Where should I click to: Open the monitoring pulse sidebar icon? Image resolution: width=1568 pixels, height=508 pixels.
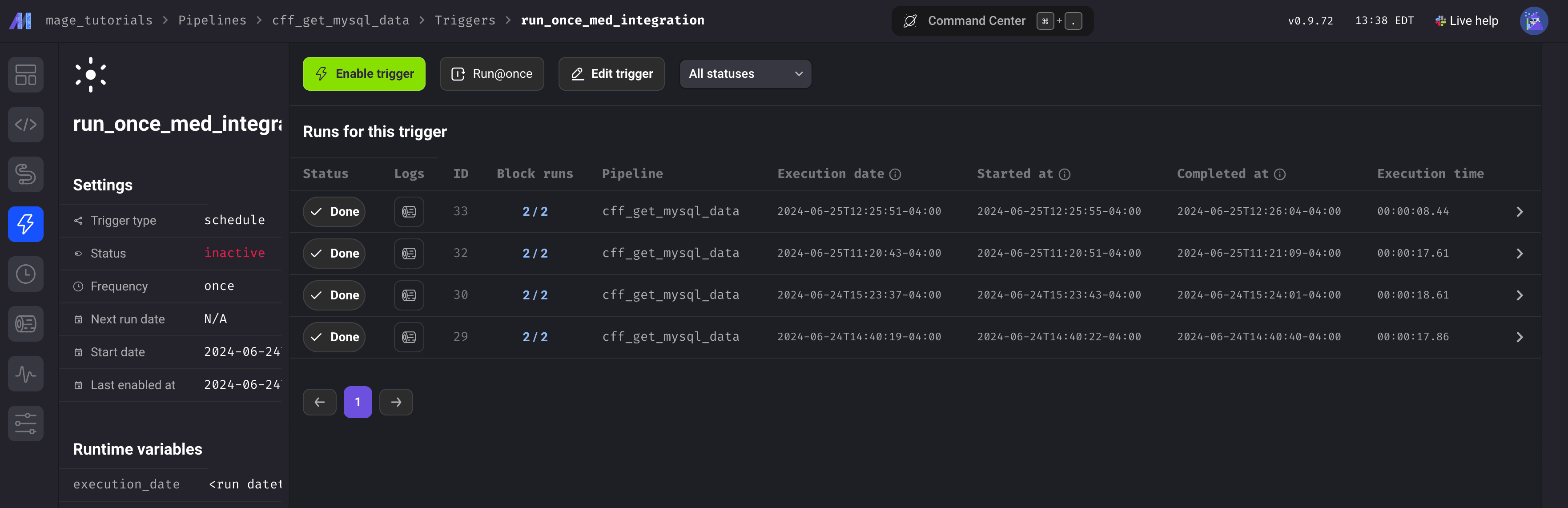(25, 374)
